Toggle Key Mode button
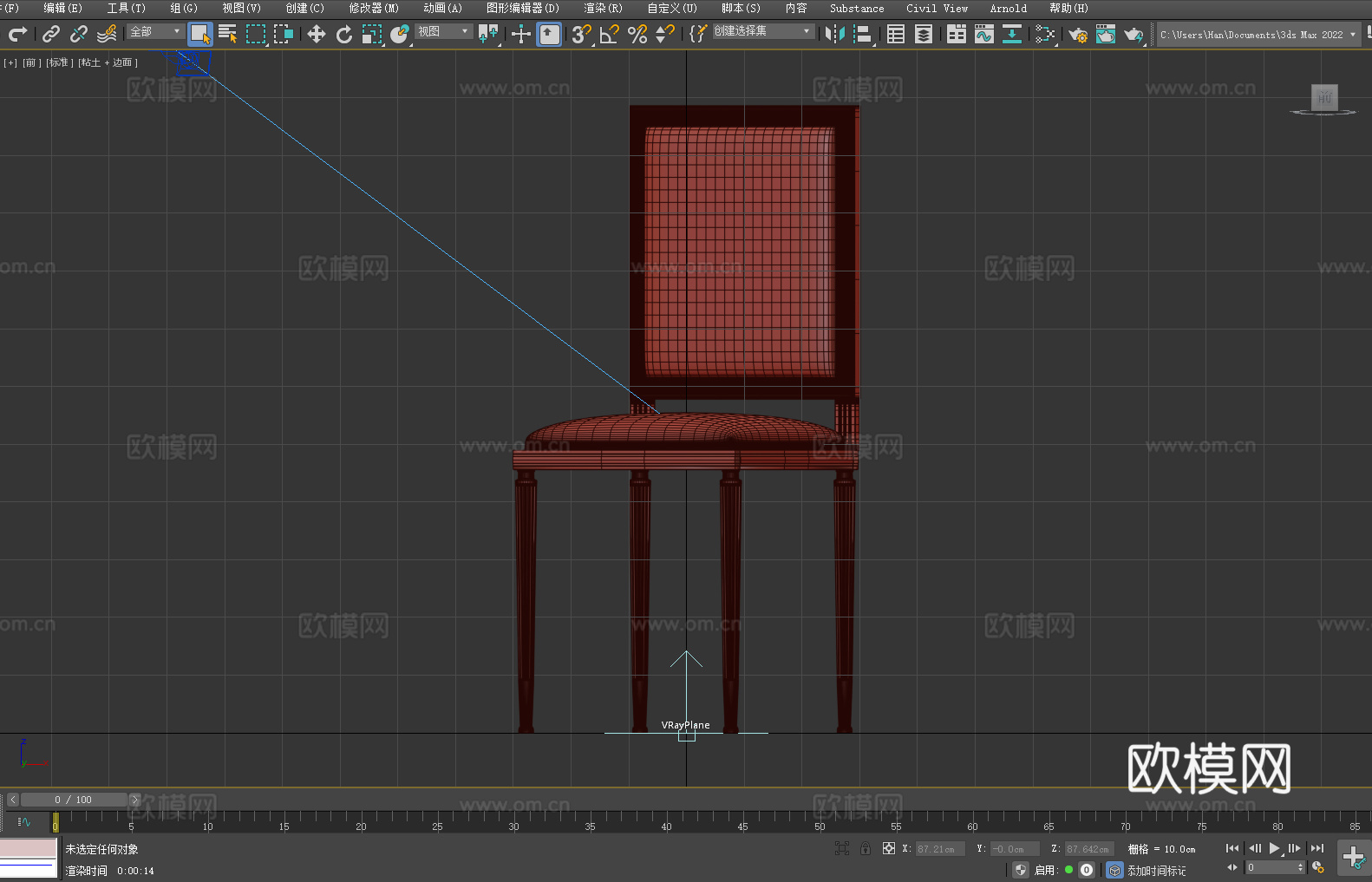This screenshot has width=1372, height=882. click(1232, 867)
